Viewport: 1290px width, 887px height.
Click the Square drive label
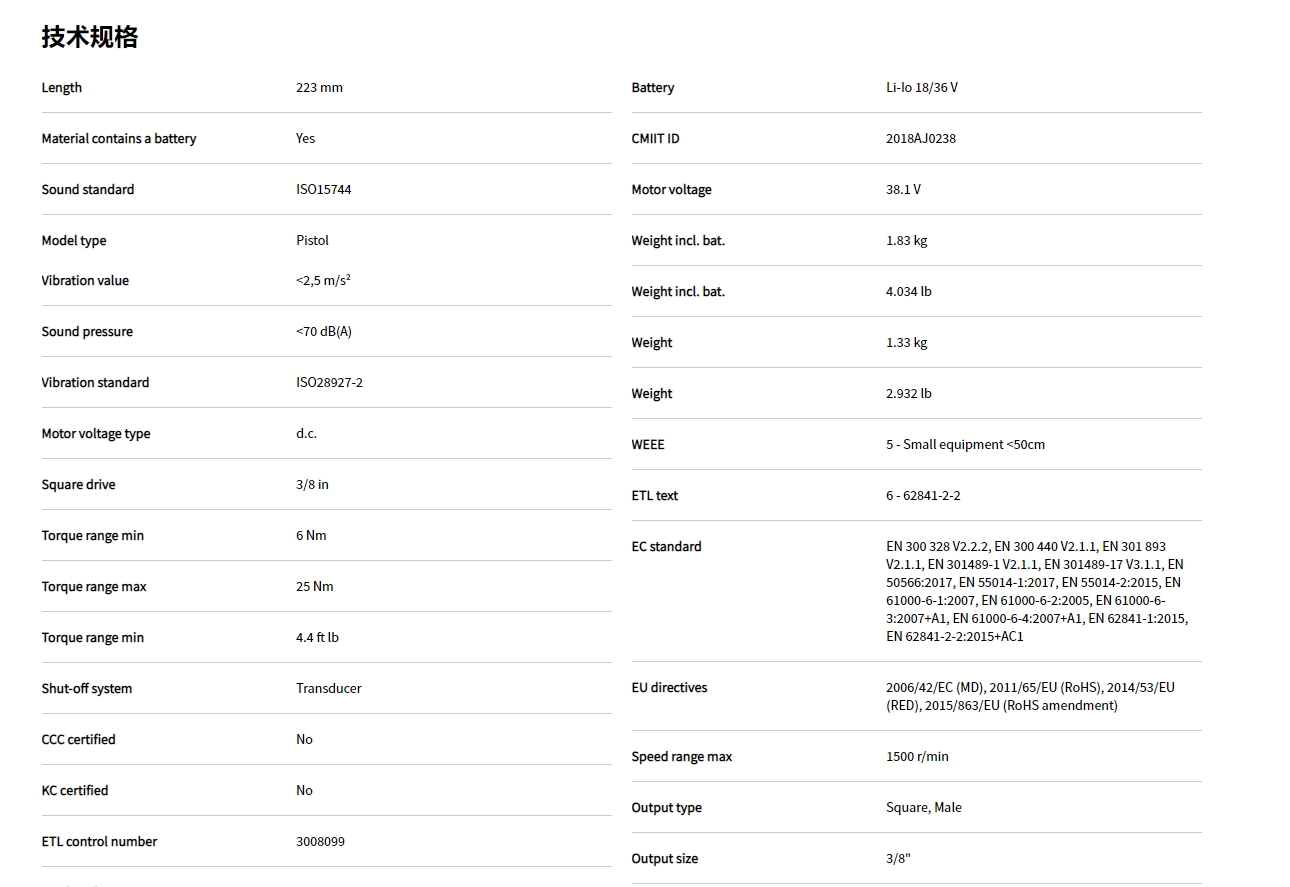click(78, 485)
